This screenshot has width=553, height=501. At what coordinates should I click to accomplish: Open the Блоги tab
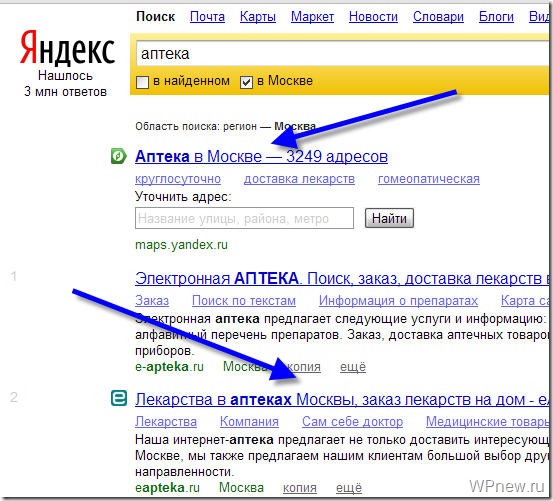pos(496,17)
